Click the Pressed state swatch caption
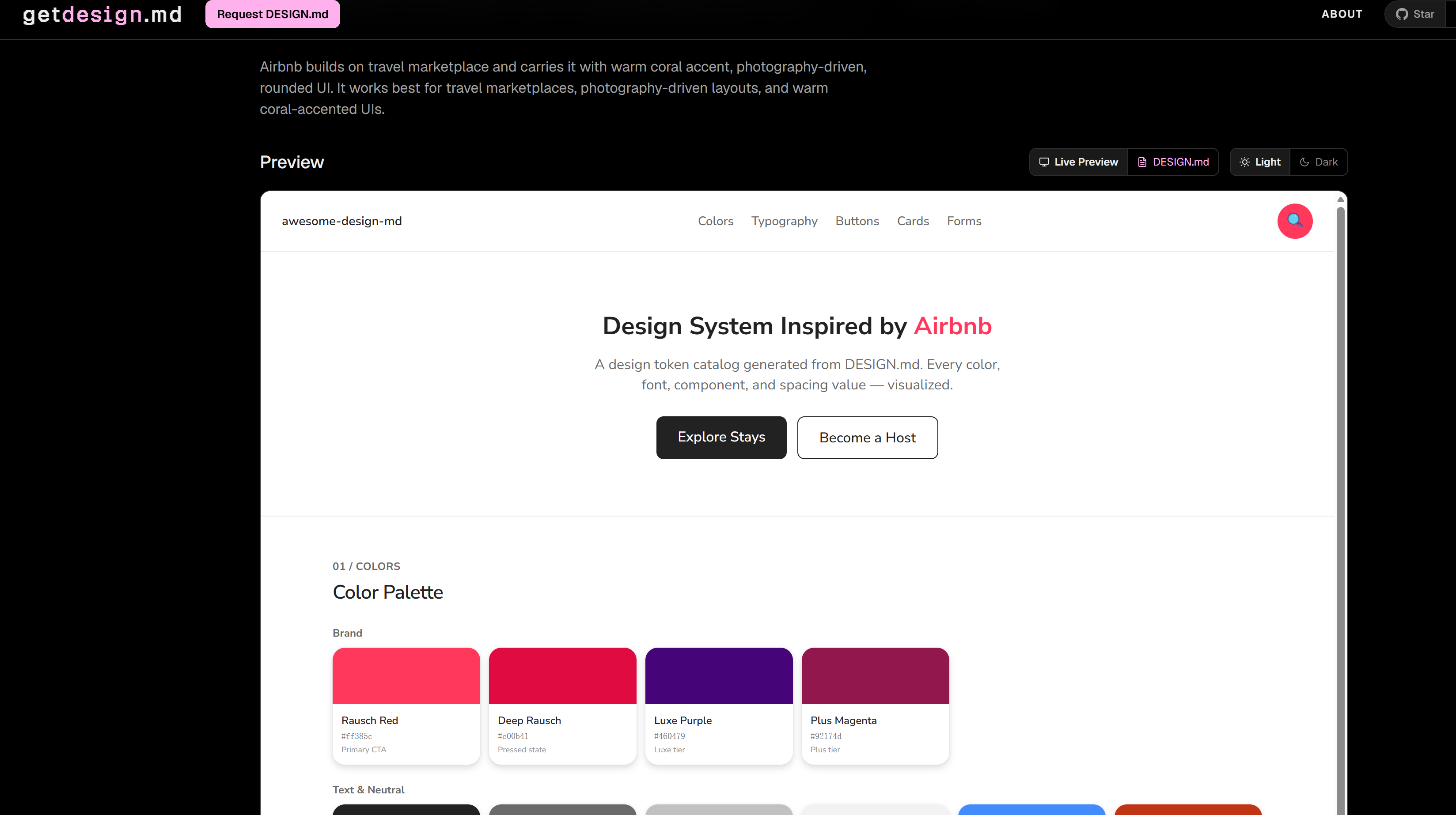The width and height of the screenshot is (1456, 815). pos(522,750)
